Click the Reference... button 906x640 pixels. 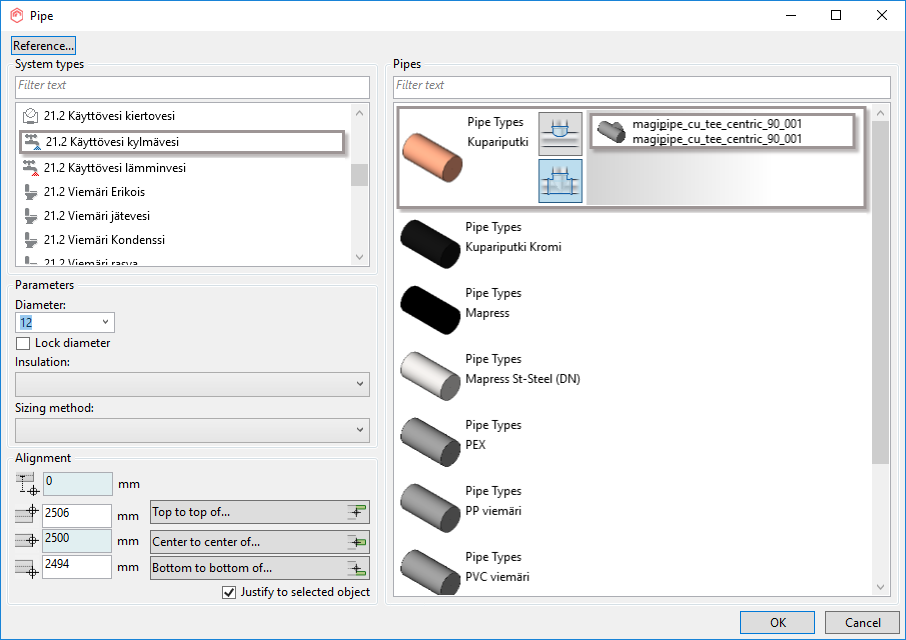[x=43, y=46]
